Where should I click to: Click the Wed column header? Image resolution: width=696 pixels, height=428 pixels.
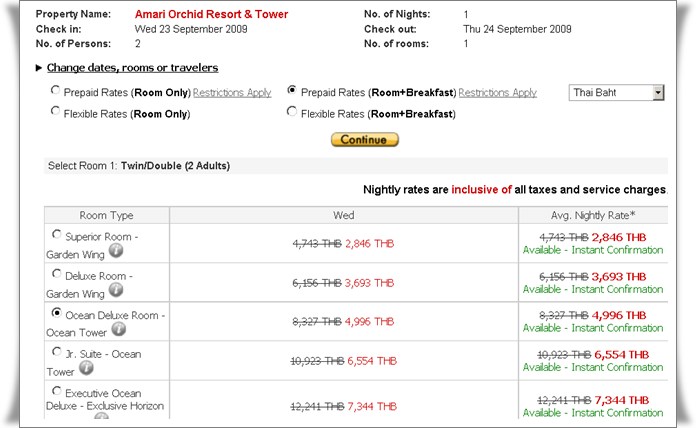pos(344,215)
